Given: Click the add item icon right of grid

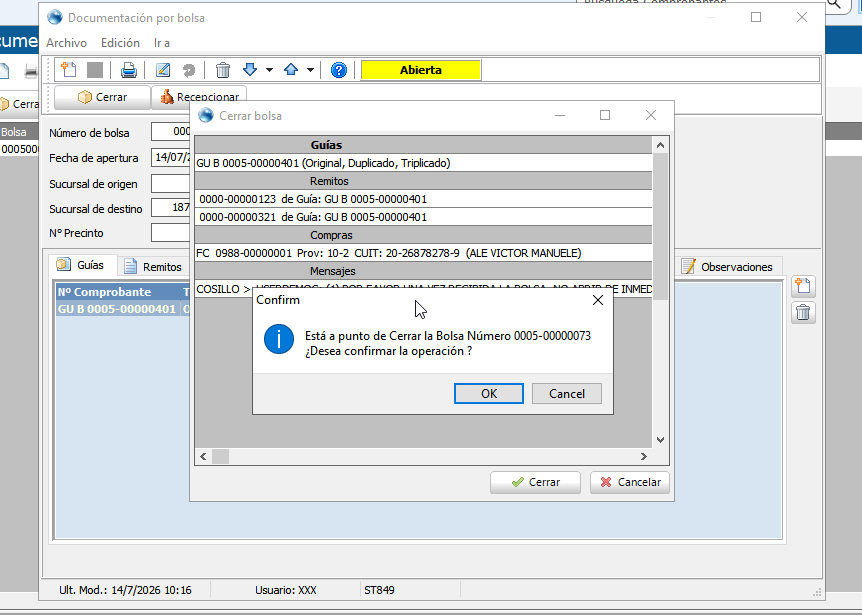Looking at the screenshot, I should pyautogui.click(x=803, y=286).
